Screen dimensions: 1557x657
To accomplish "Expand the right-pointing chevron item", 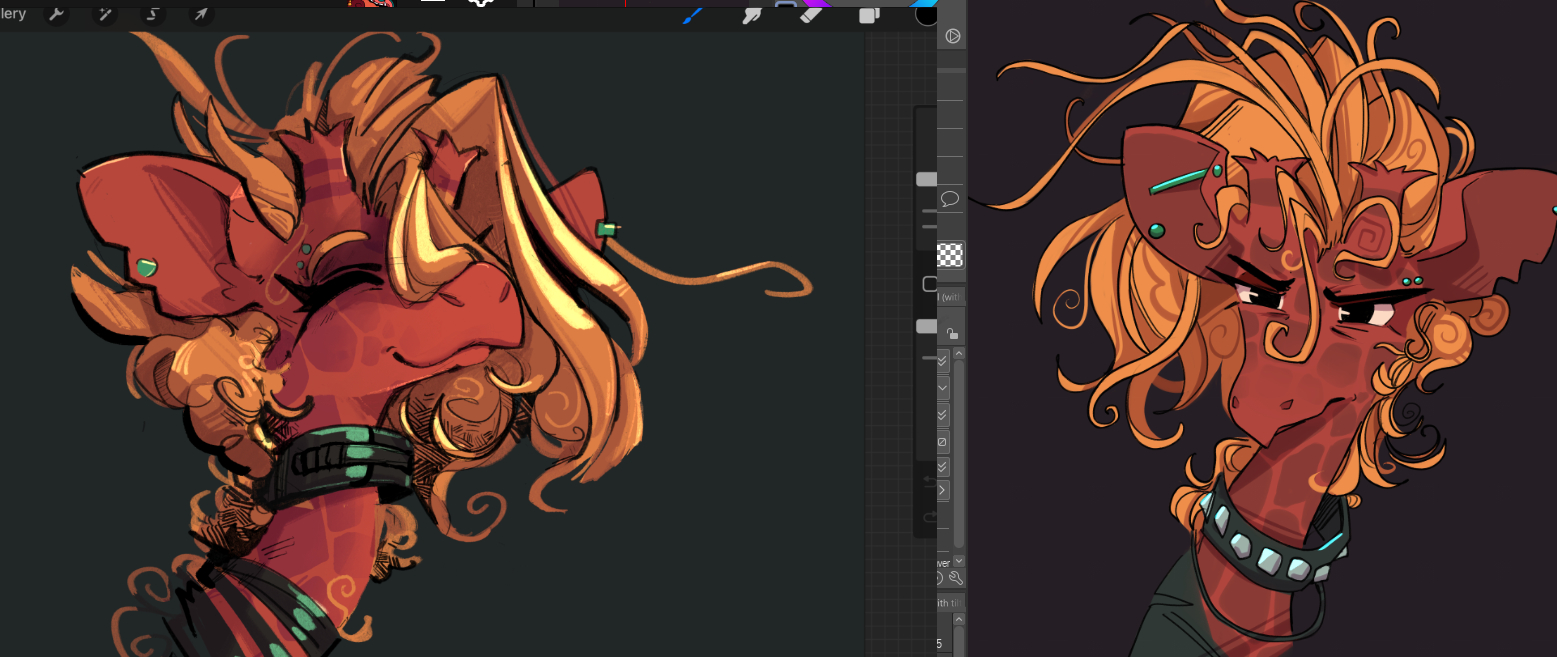I will coord(943,491).
